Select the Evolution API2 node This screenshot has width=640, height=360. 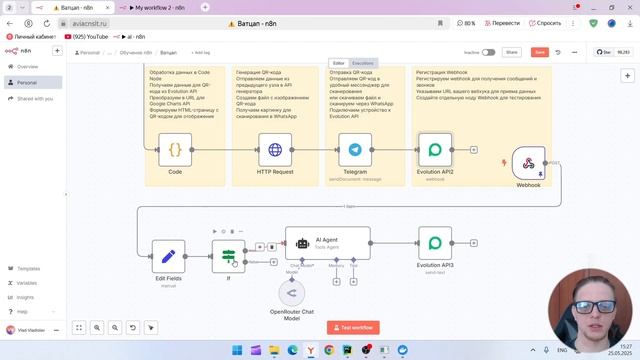[x=435, y=150]
